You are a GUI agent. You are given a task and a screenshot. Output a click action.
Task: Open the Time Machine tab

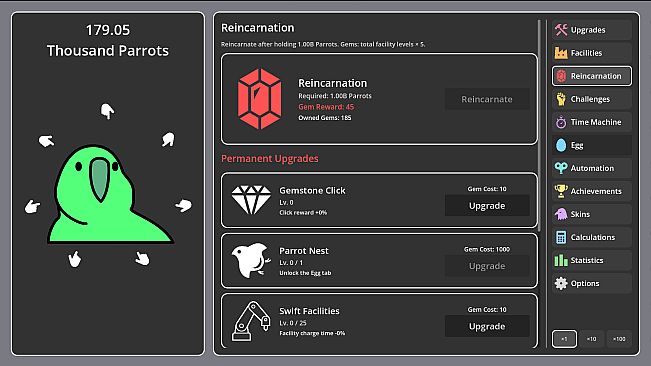pyautogui.click(x=592, y=122)
